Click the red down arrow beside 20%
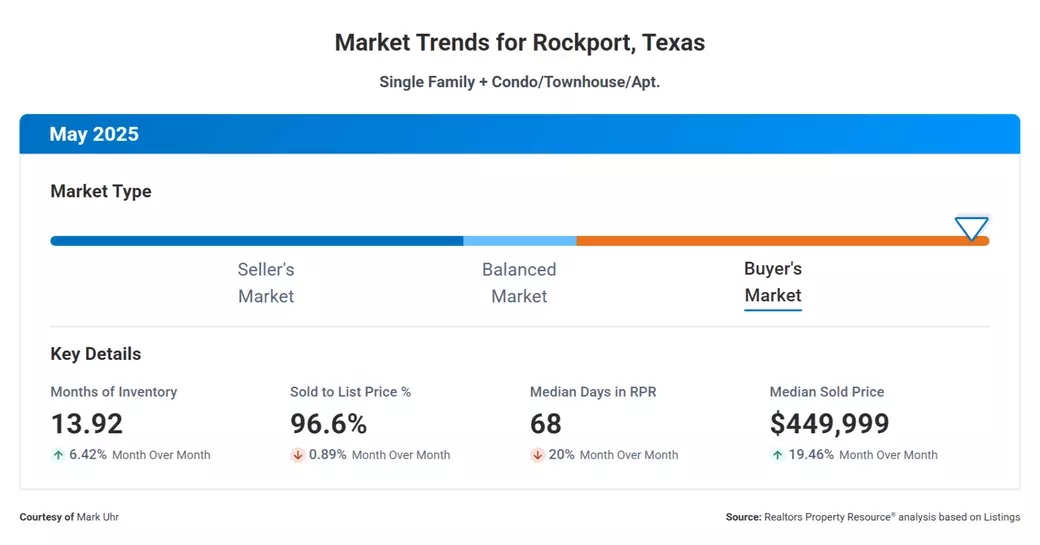Screen dimensions: 1040x545 point(537,455)
